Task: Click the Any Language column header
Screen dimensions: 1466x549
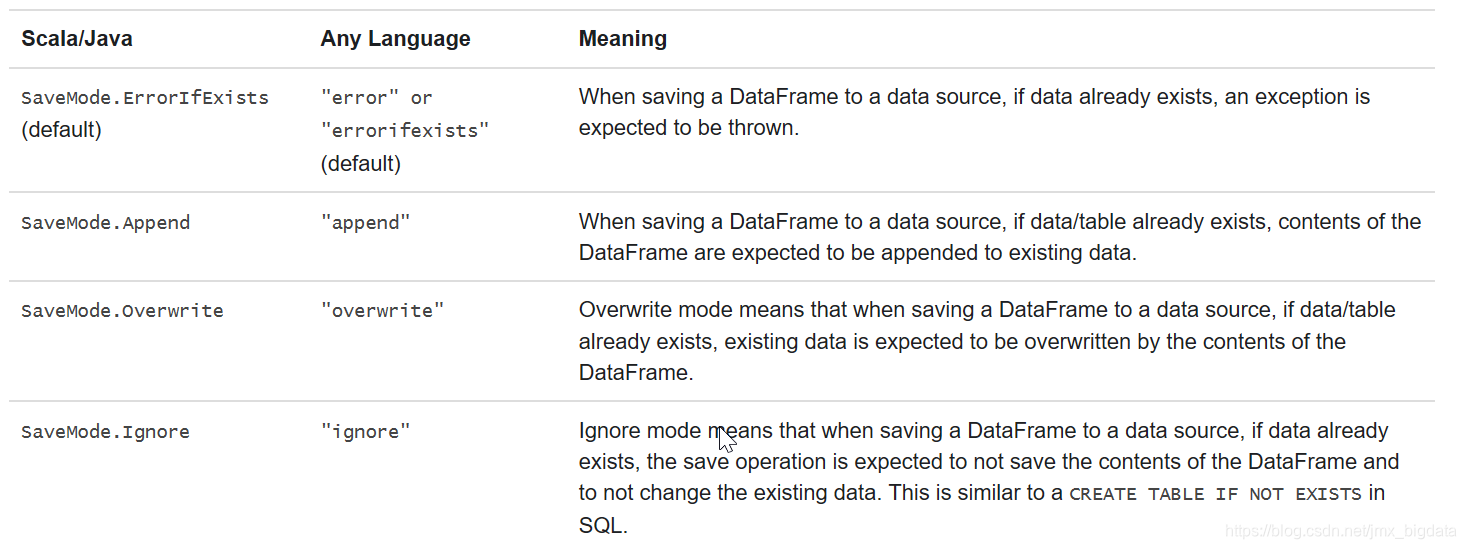Action: tap(395, 39)
